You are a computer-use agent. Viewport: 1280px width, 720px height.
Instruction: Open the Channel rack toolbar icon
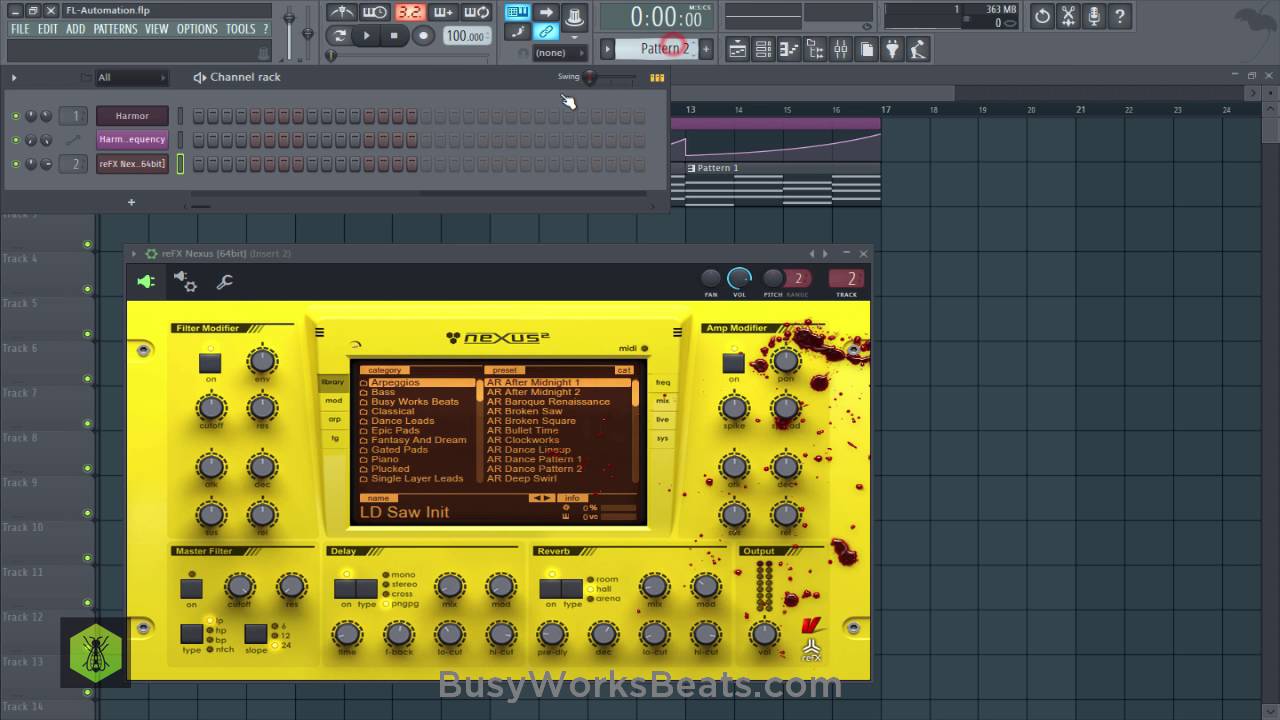(x=763, y=49)
